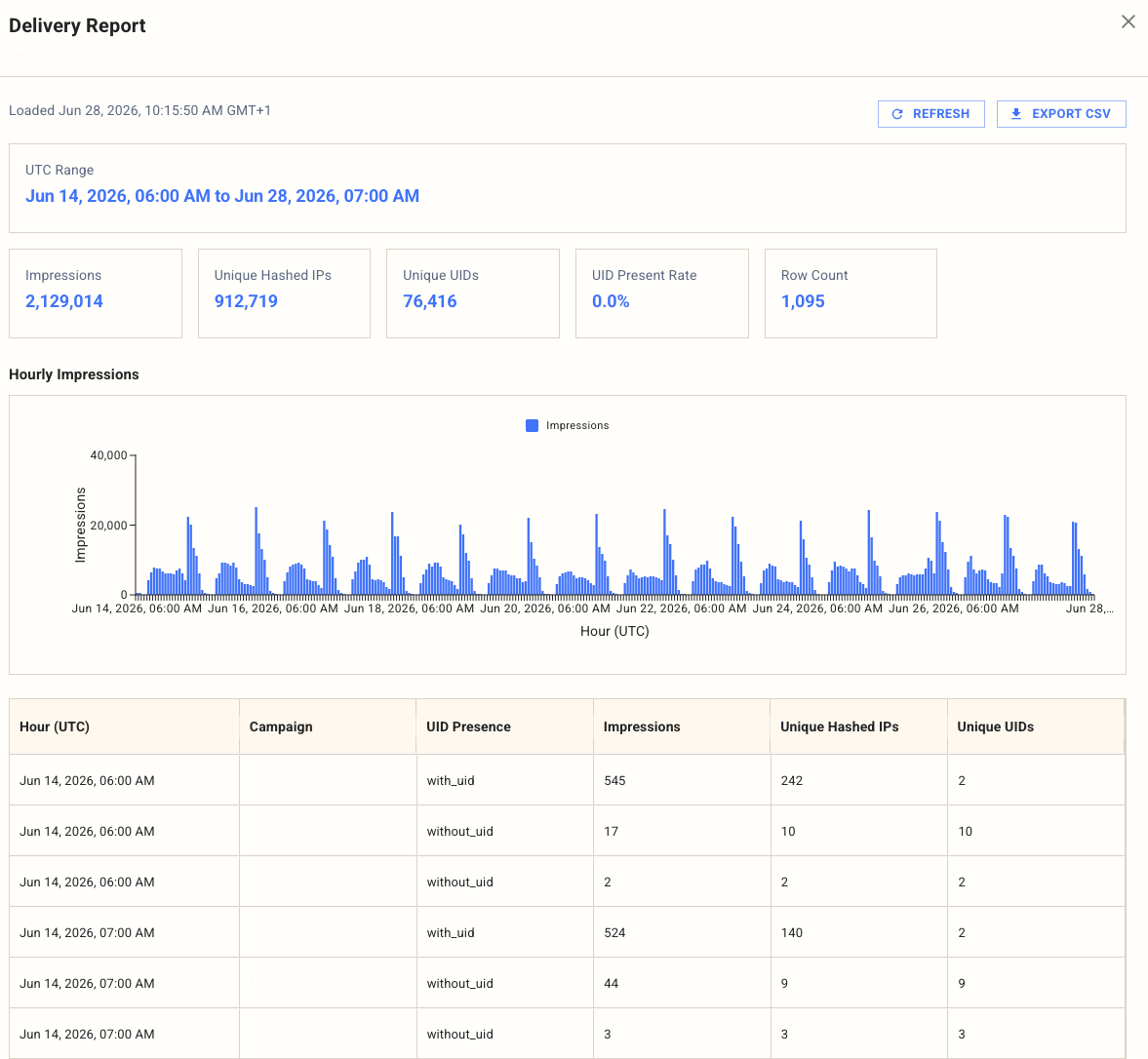Click the Impressions legend label
This screenshot has width=1148, height=1059.
(x=577, y=426)
